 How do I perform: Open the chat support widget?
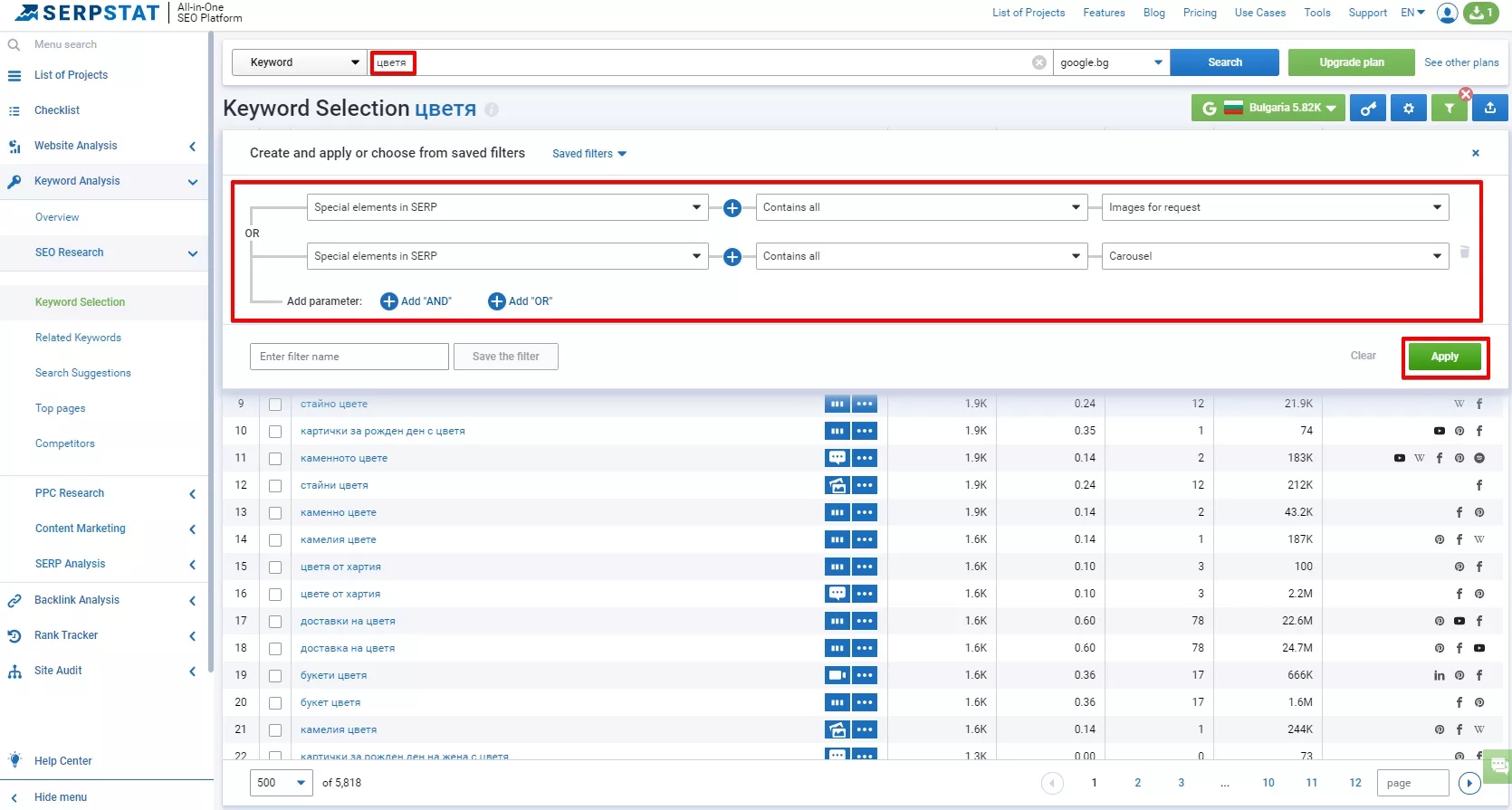(1499, 767)
